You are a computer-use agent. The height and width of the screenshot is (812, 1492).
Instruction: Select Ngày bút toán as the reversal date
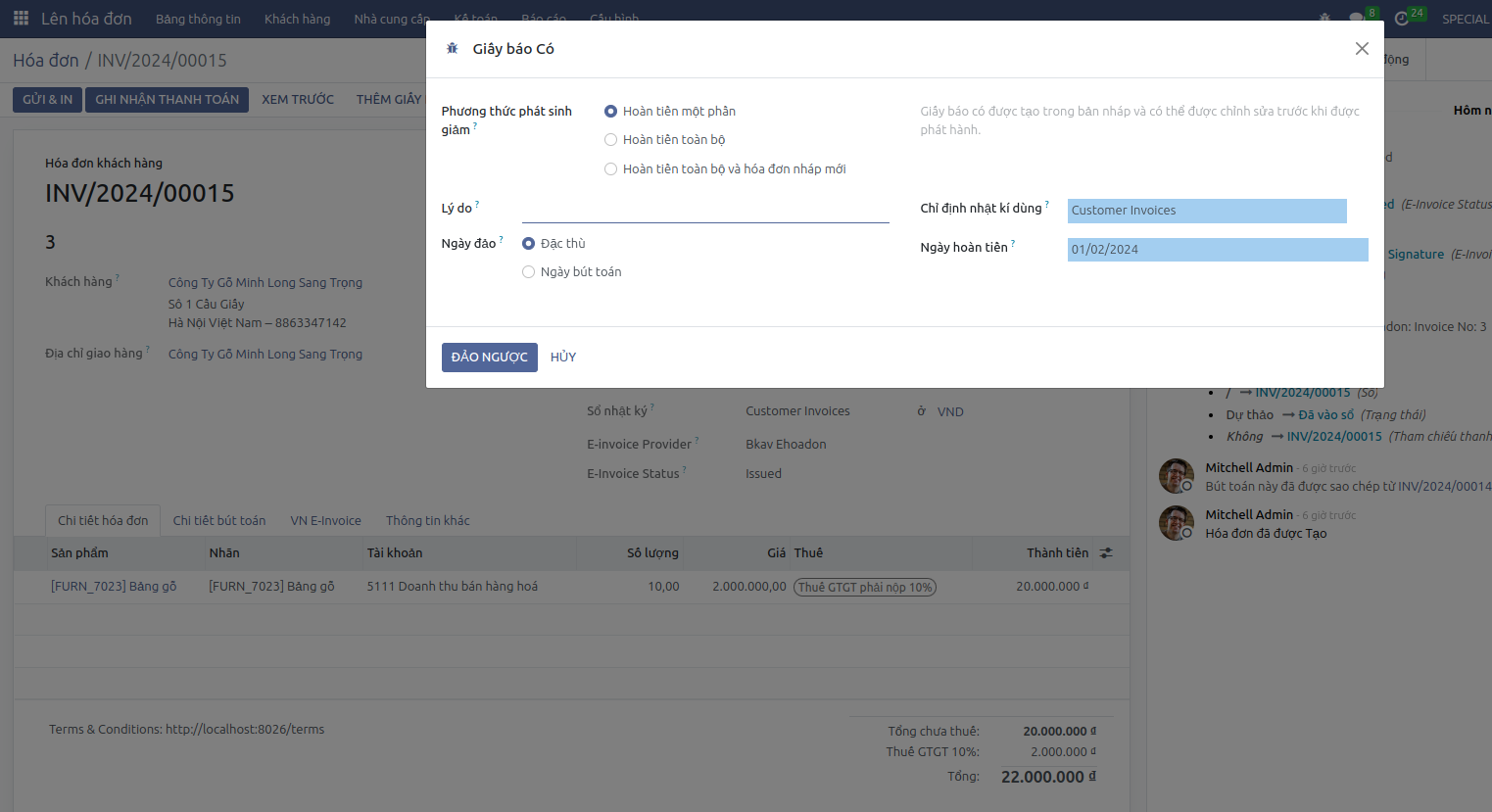pyautogui.click(x=529, y=272)
